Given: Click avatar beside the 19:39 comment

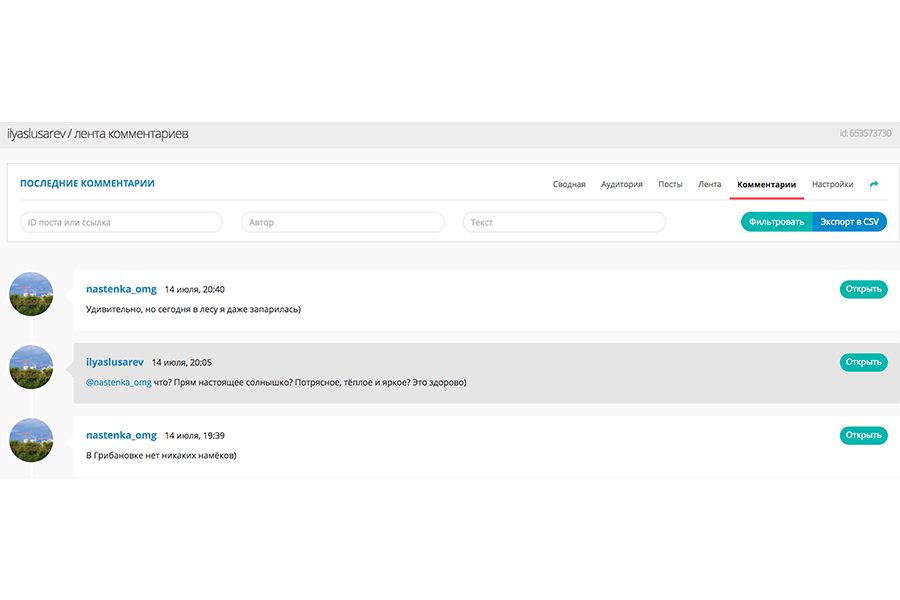Looking at the screenshot, I should pos(32,440).
